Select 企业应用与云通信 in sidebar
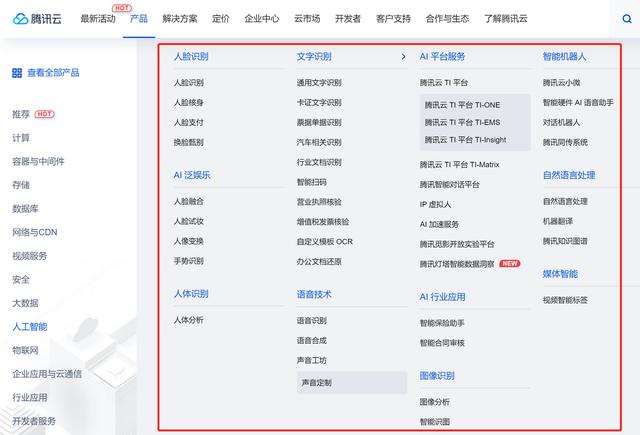 point(47,374)
